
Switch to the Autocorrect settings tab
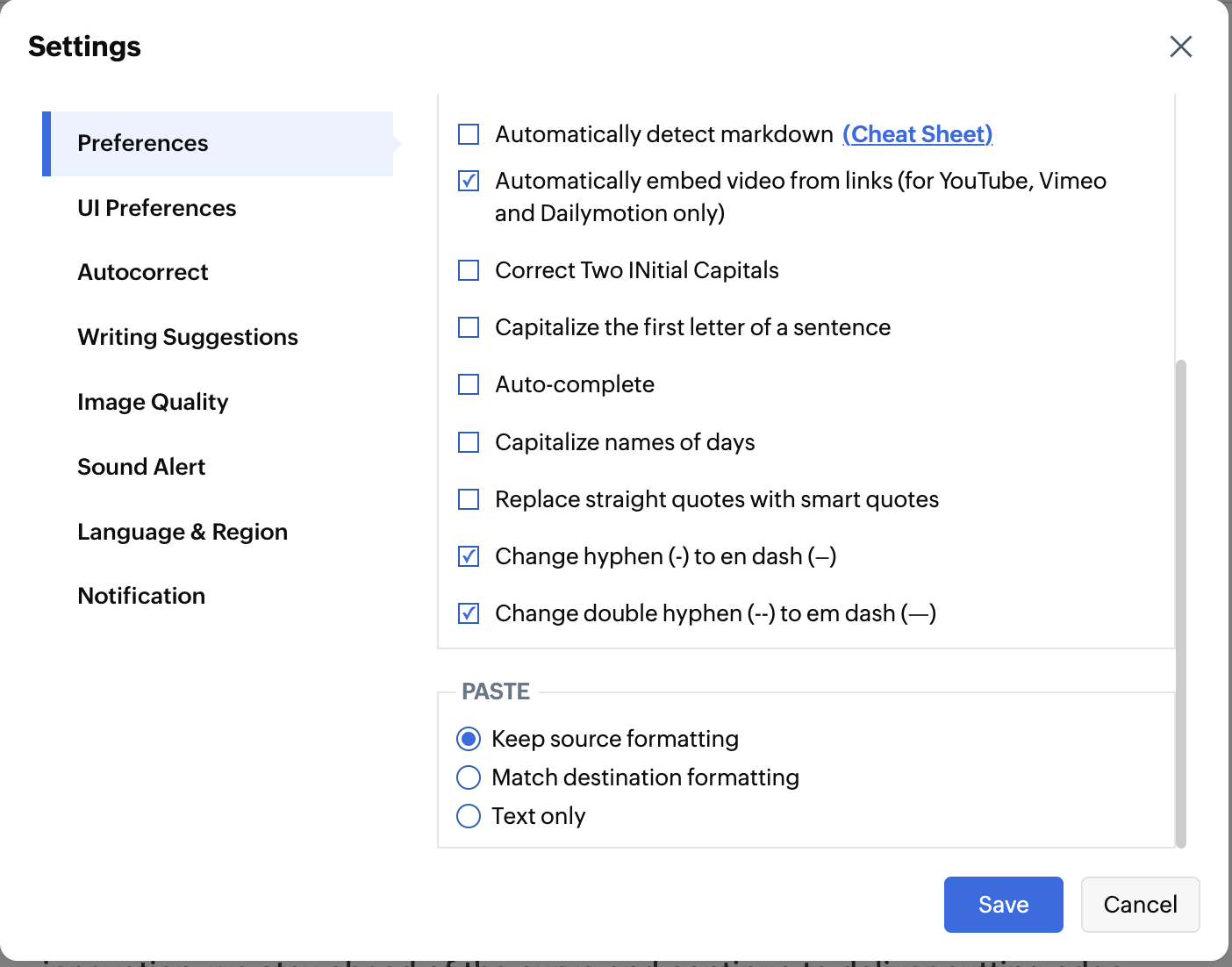click(143, 272)
